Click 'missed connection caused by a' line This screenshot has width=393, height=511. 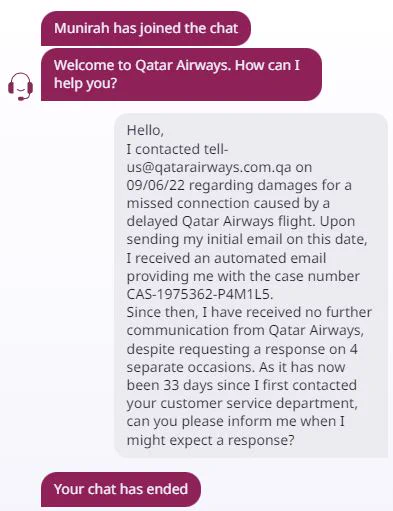228,203
